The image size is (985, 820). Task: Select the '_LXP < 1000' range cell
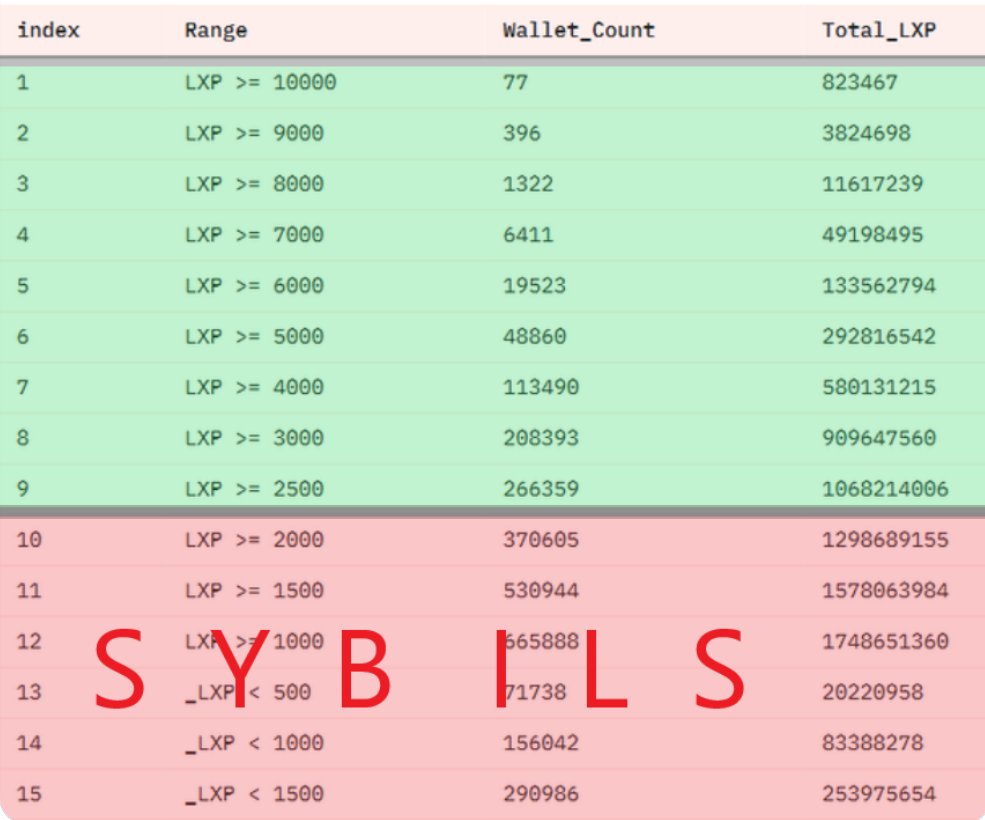[x=254, y=743]
